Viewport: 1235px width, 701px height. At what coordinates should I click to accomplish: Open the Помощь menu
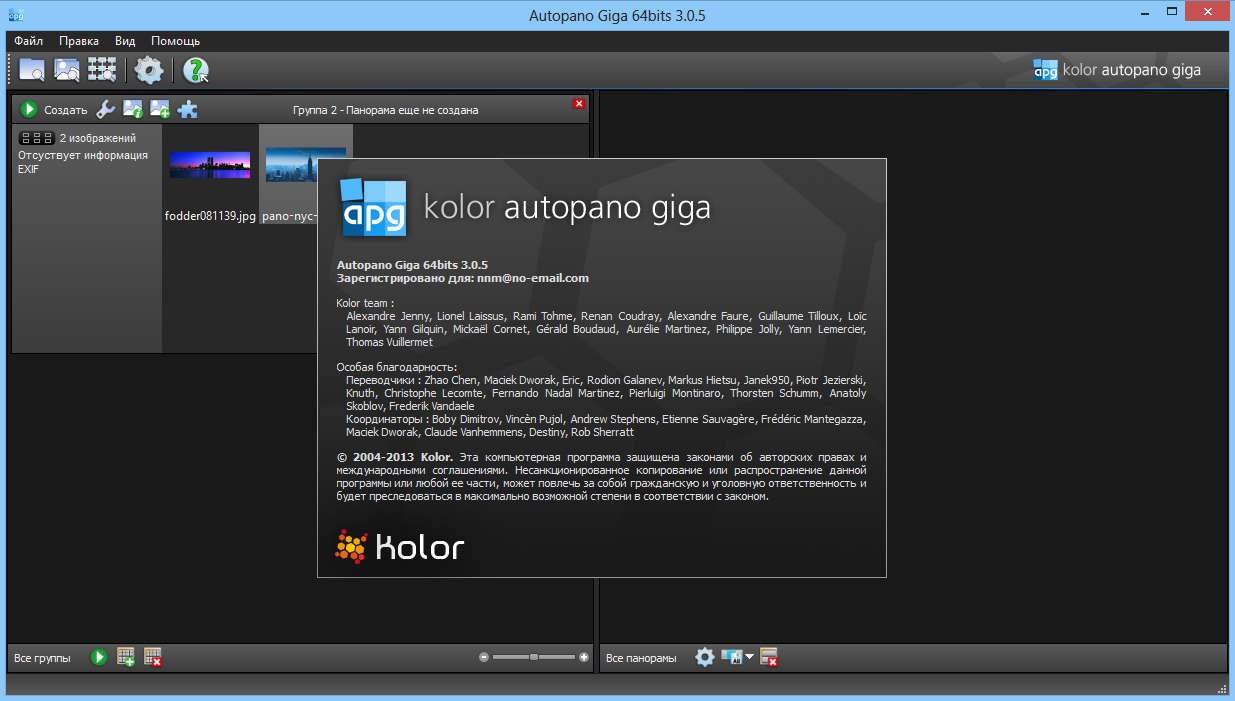(x=176, y=41)
